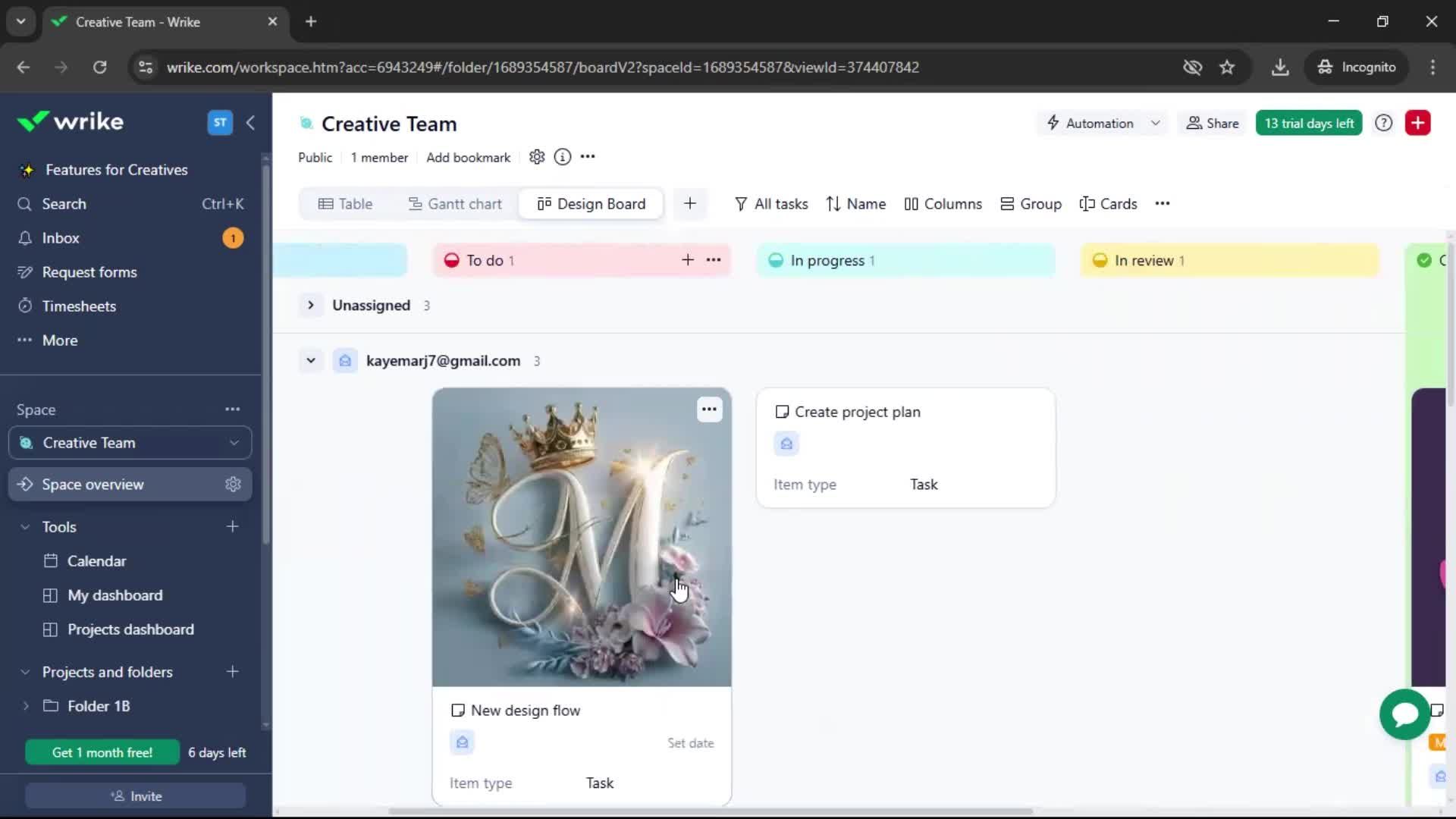Show Creative Team info icon

(562, 157)
